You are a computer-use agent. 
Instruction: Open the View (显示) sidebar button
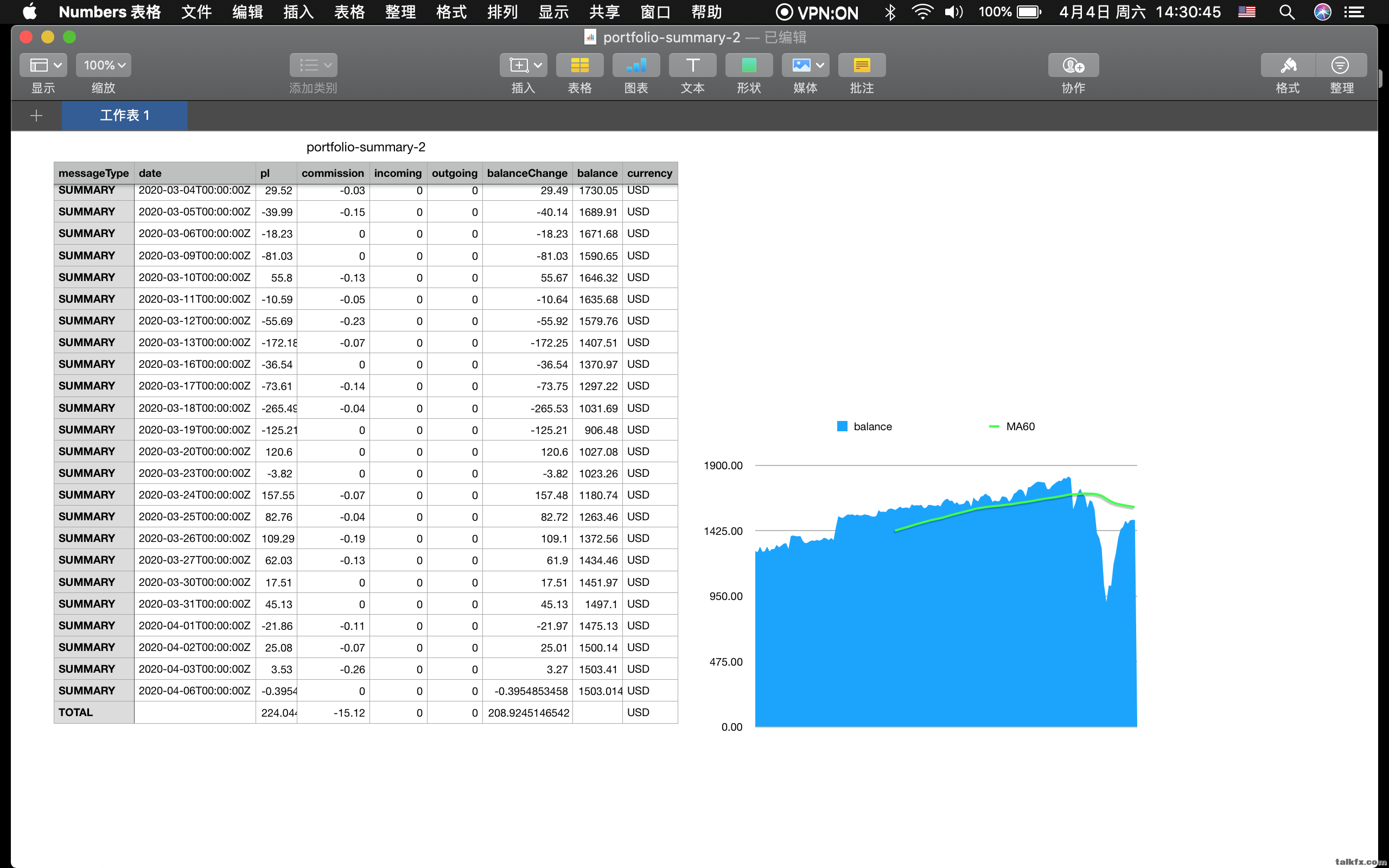[x=43, y=65]
